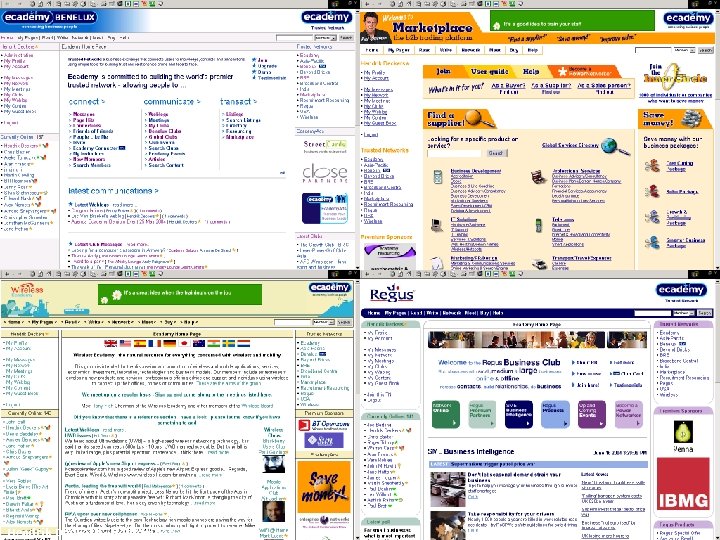Screen dimensions: 720x540
Task: Open search type dropdown in Regus window
Action: click(683, 313)
